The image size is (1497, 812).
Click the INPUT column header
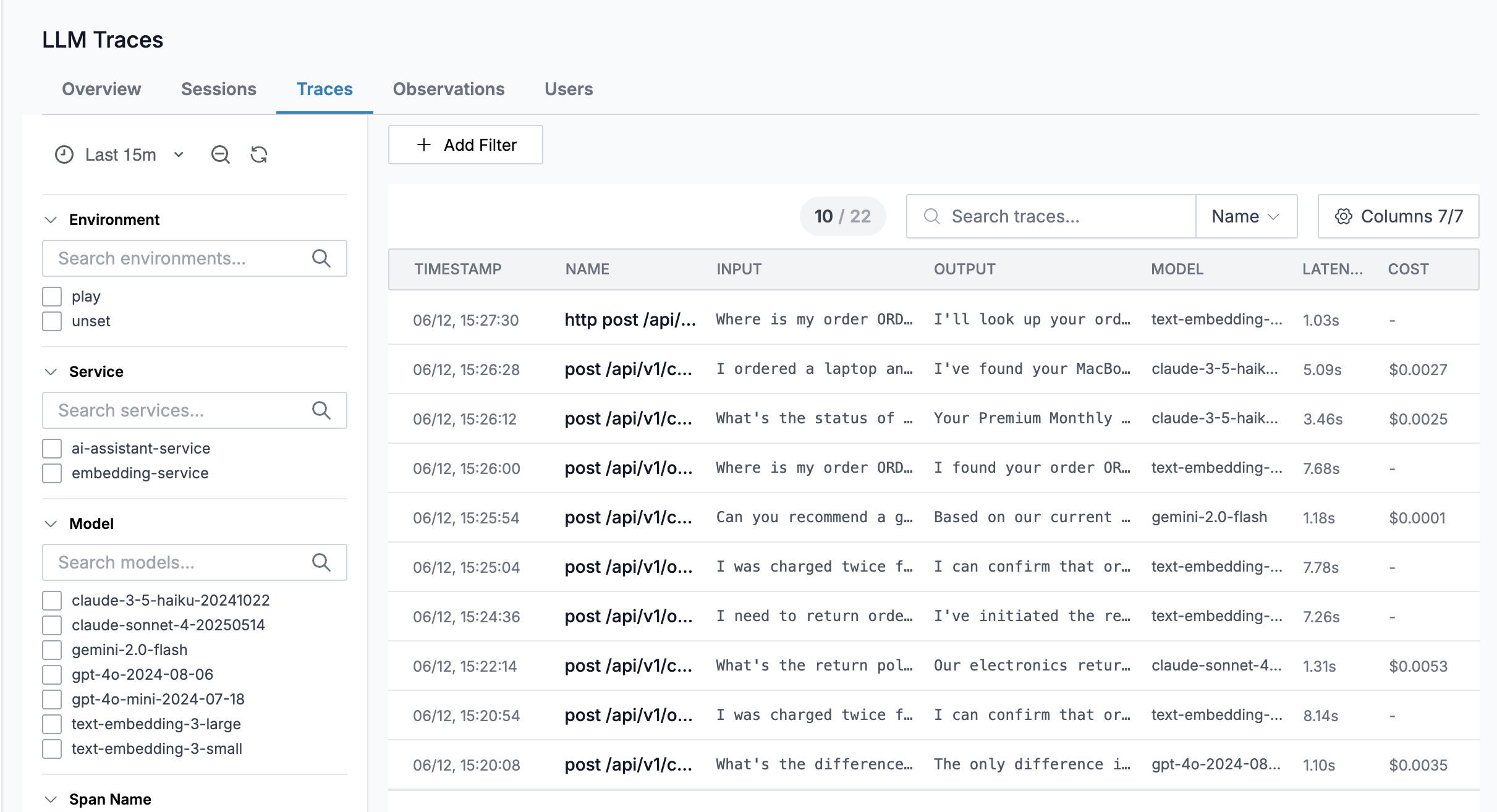coord(739,269)
